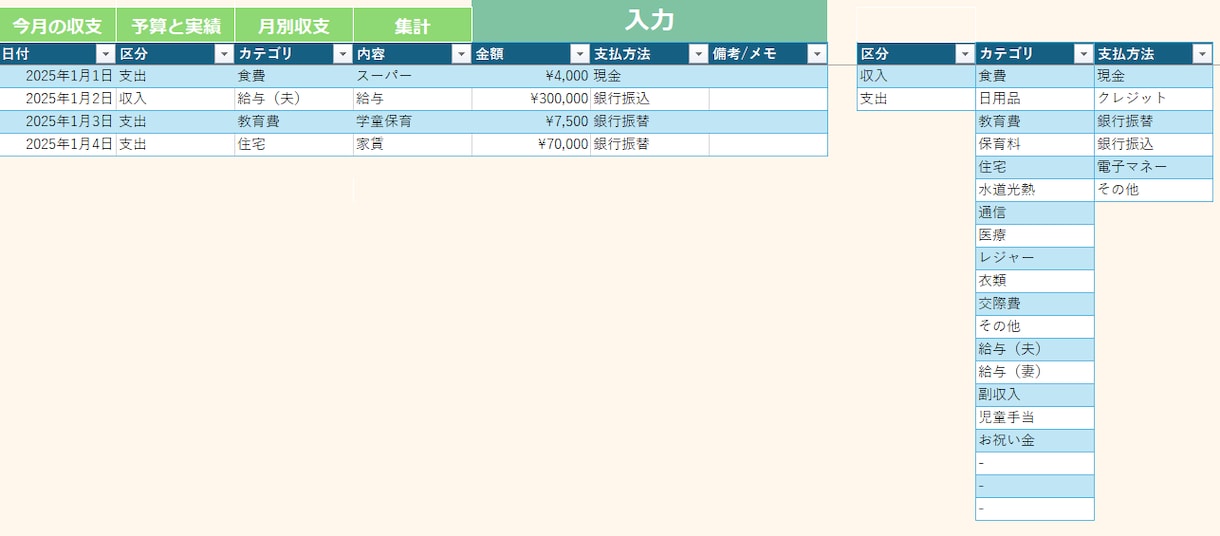
Task: Go to the 今月の収支 sheet
Action: click(57, 25)
